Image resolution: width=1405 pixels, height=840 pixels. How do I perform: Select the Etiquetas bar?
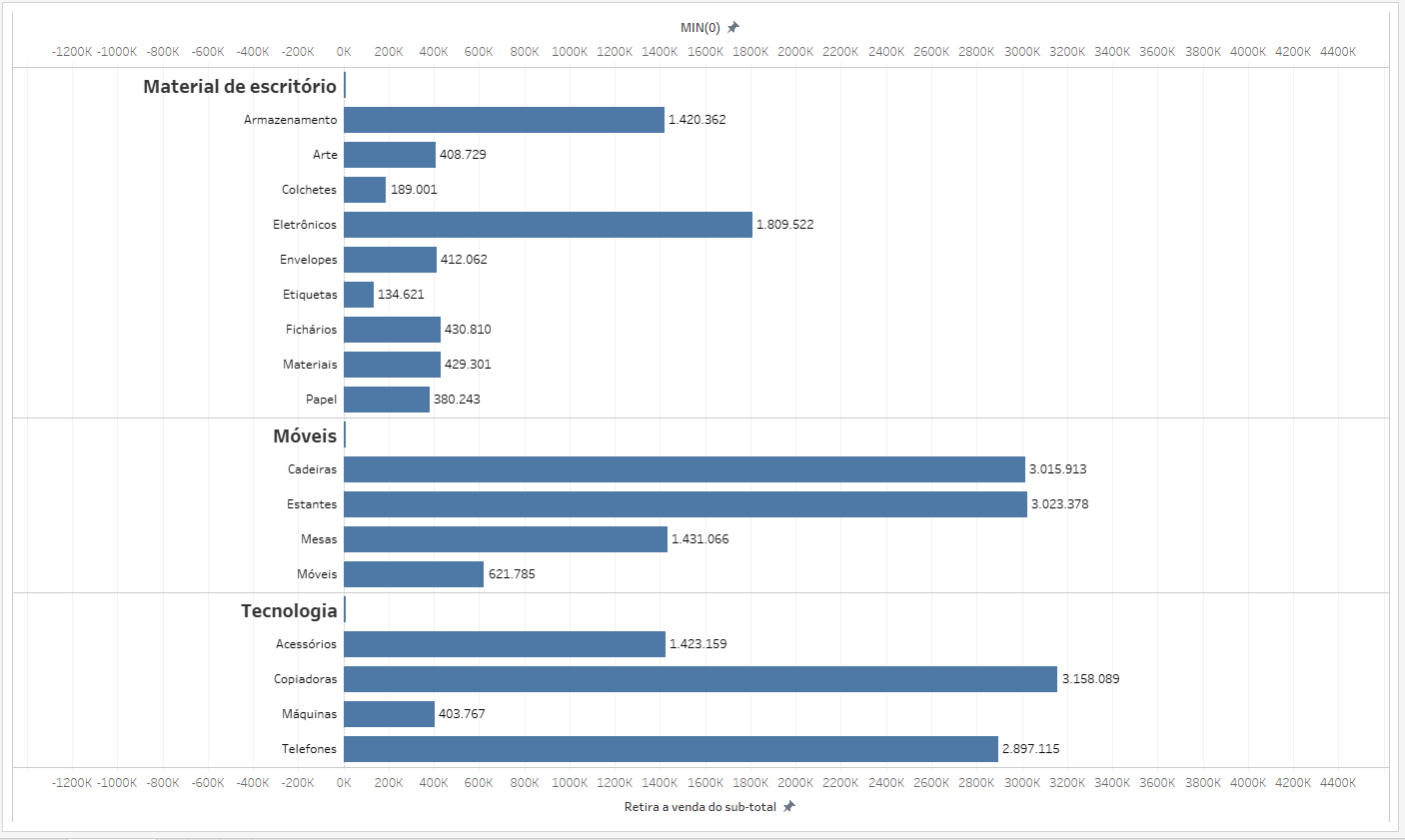point(359,295)
